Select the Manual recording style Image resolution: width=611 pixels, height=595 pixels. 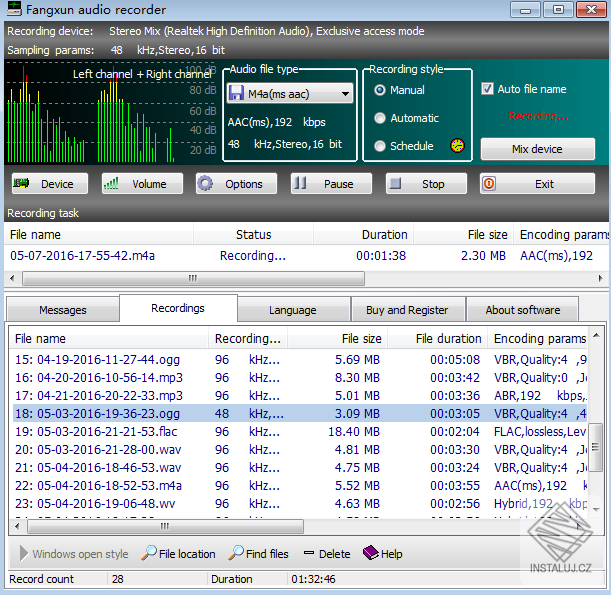tap(380, 90)
